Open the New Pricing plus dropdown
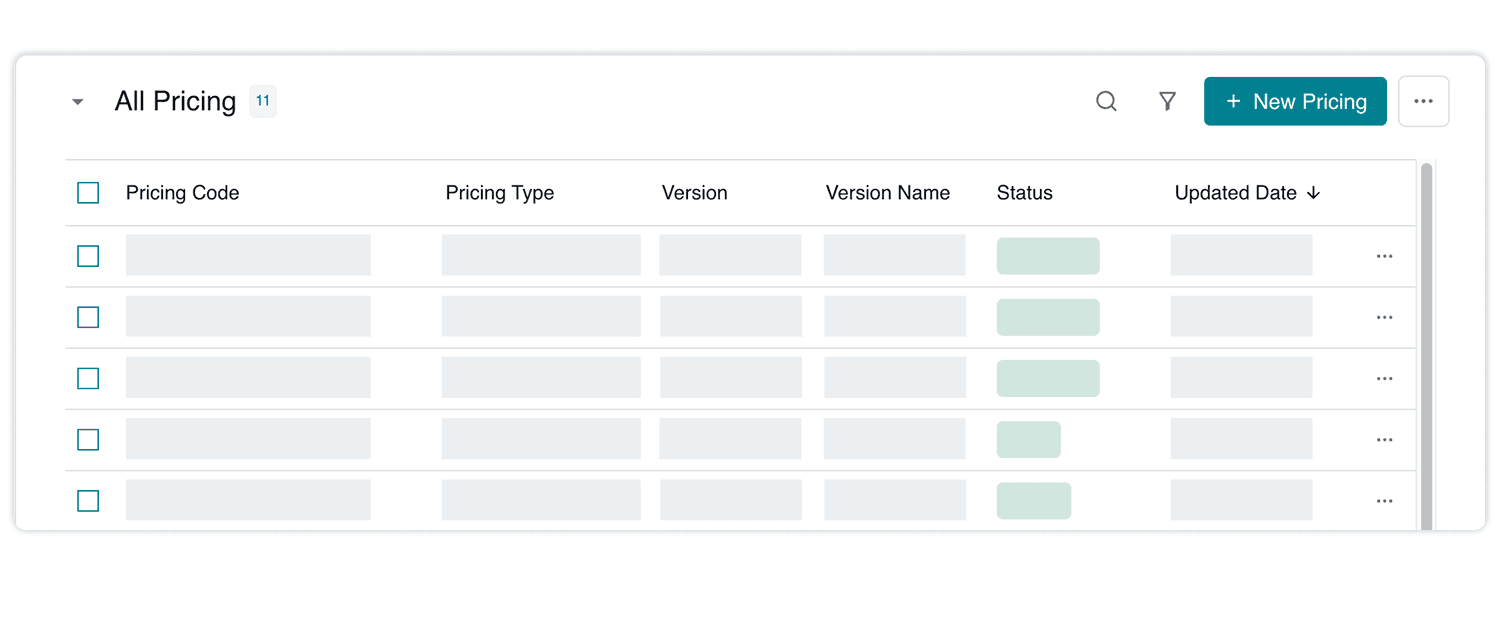Viewport: 1504px width, 640px height. click(1235, 101)
